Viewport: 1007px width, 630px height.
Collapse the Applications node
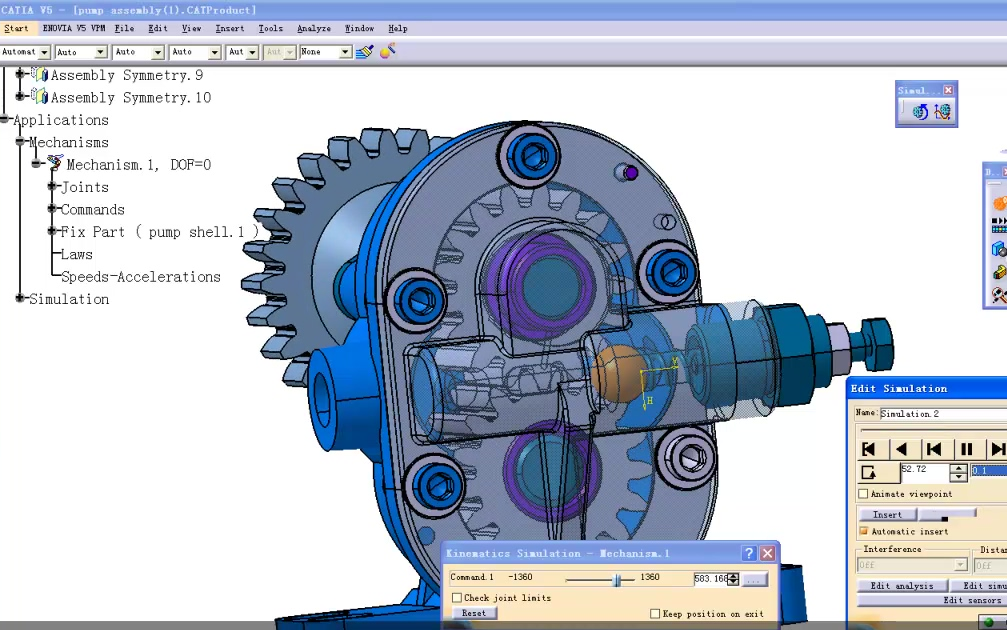pyautogui.click(x=5, y=119)
